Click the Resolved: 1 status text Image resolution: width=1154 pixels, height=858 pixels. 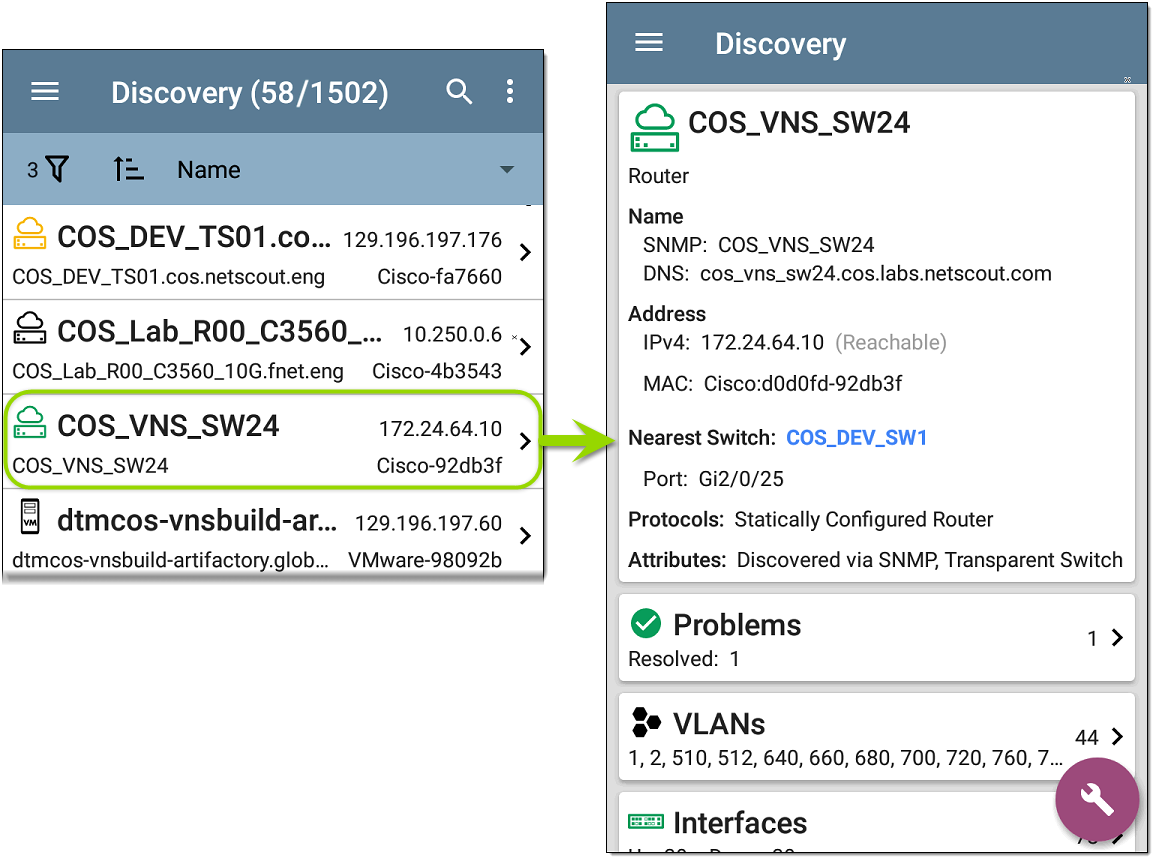pyautogui.click(x=684, y=659)
